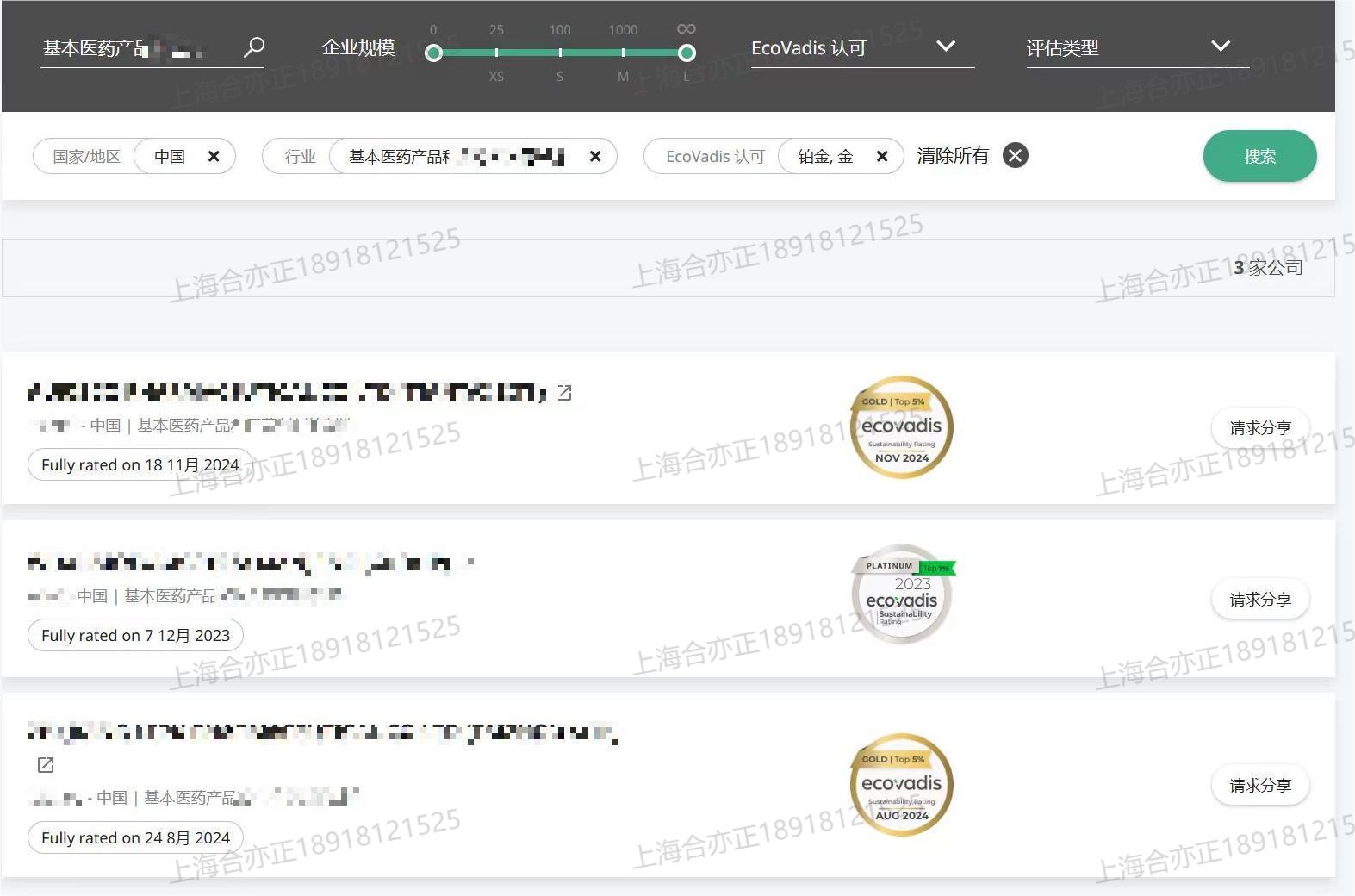Remove the 中国 country filter chip
This screenshot has width=1355, height=896.
214,157
